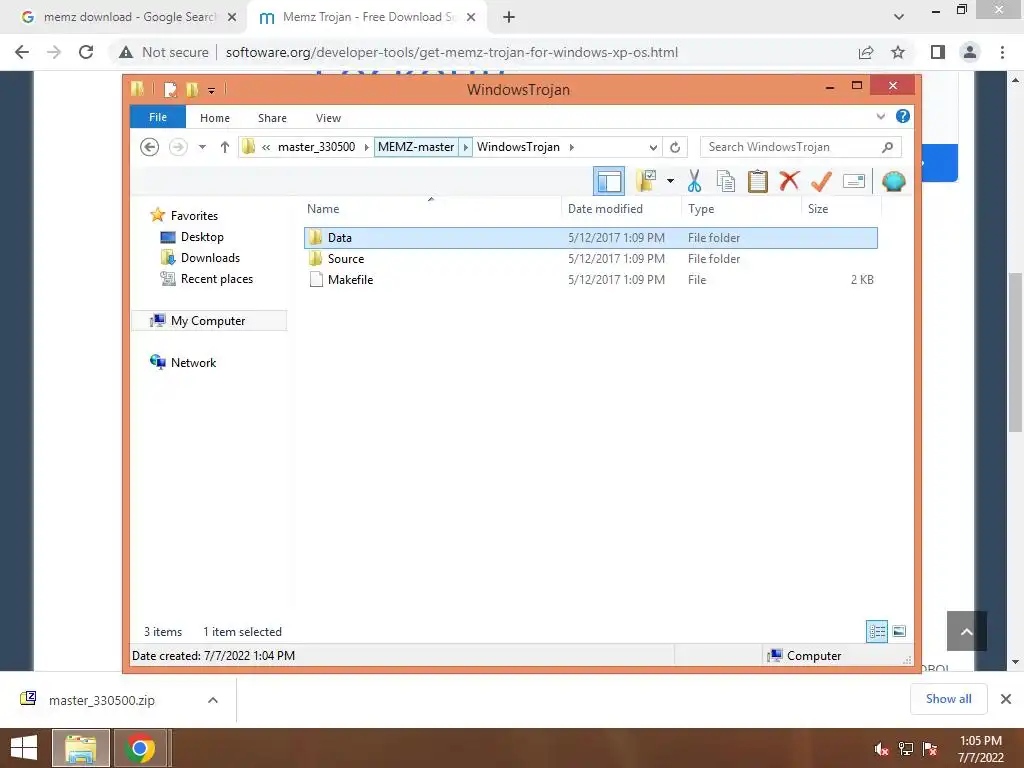Open Chrome side panel icon
The image size is (1024, 768).
pos(938,52)
